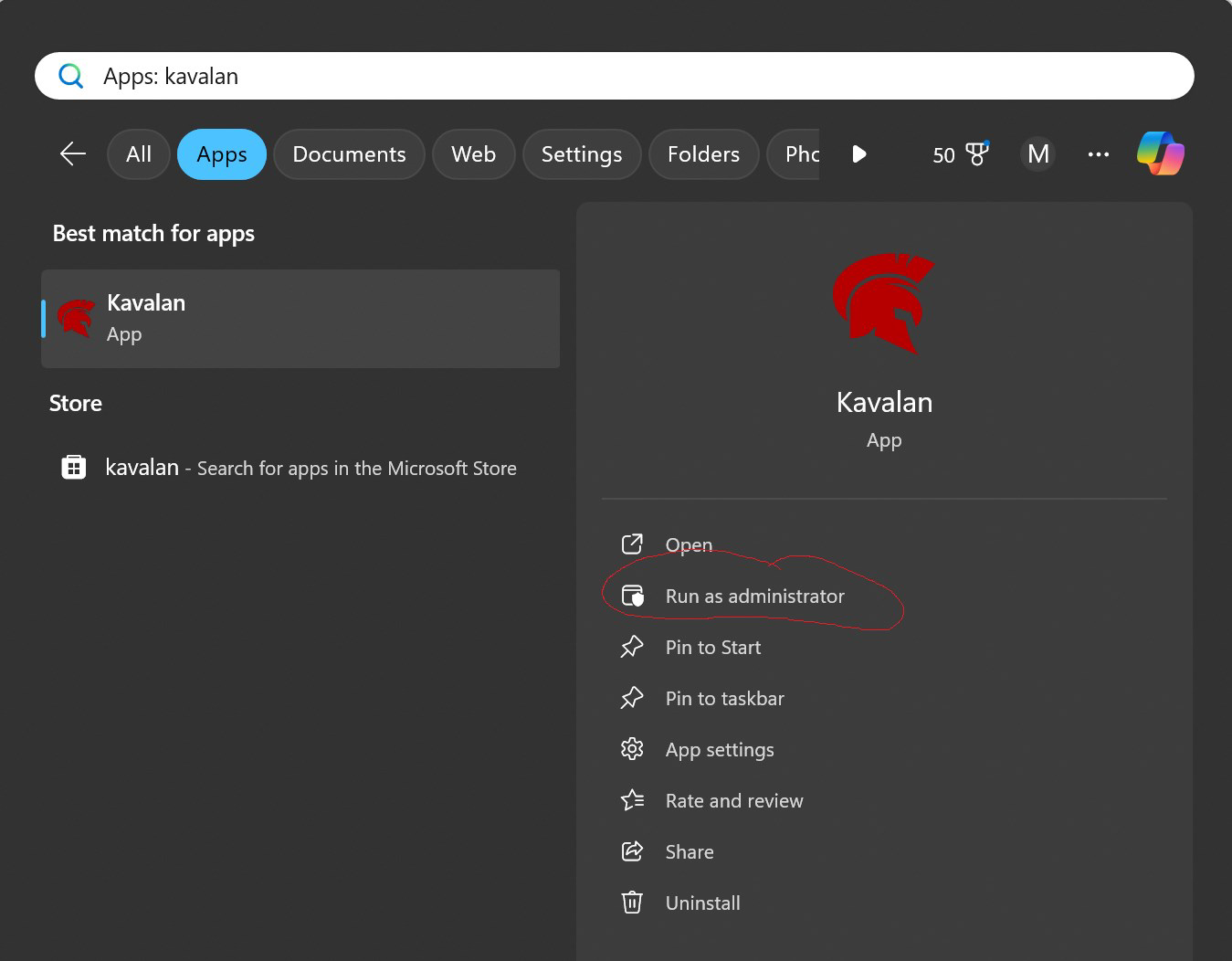Select the Kavalan App best match result
The height and width of the screenshot is (961, 1232).
click(x=300, y=319)
